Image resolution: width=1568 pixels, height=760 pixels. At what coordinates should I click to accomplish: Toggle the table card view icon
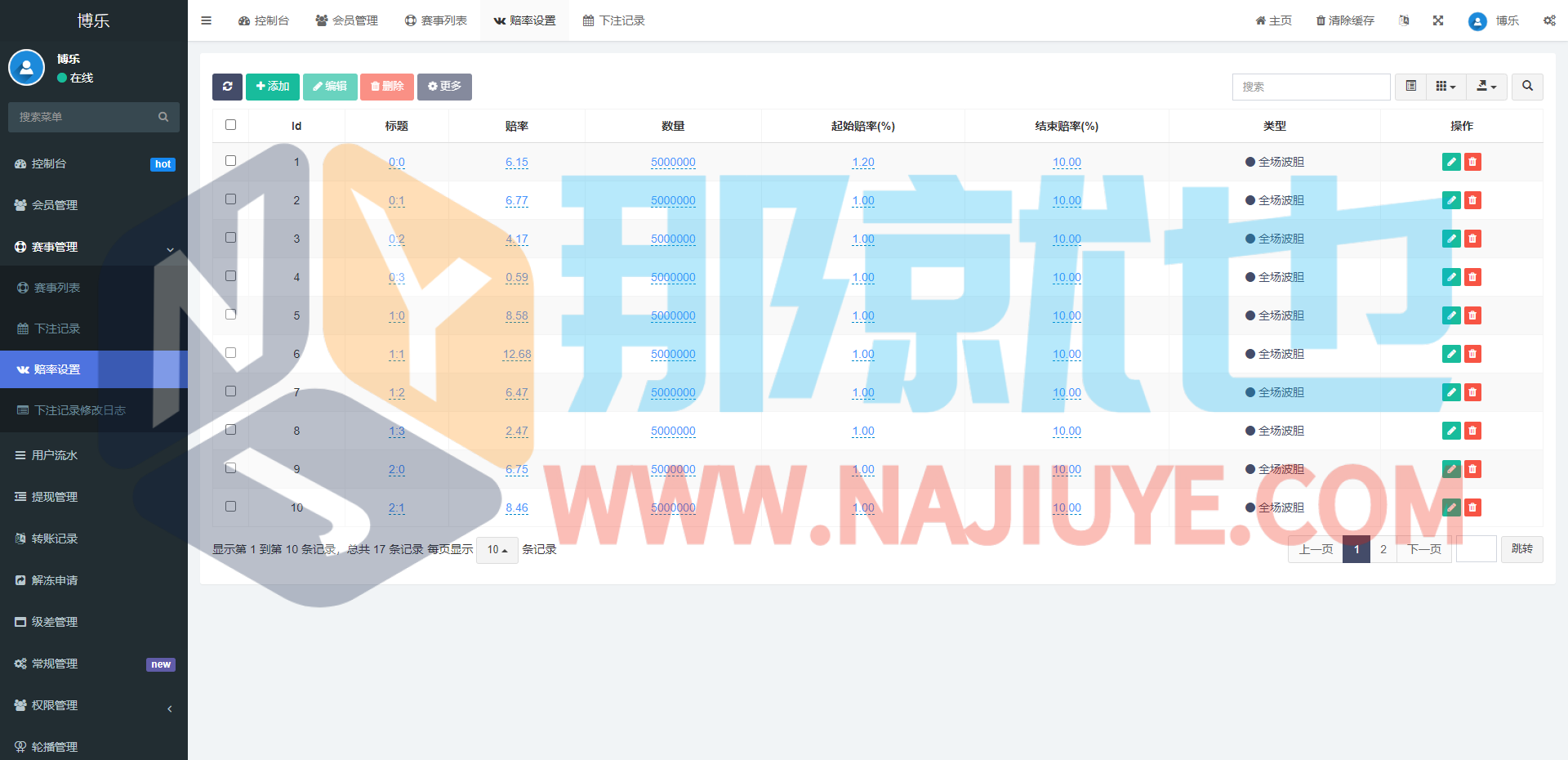tap(1410, 87)
